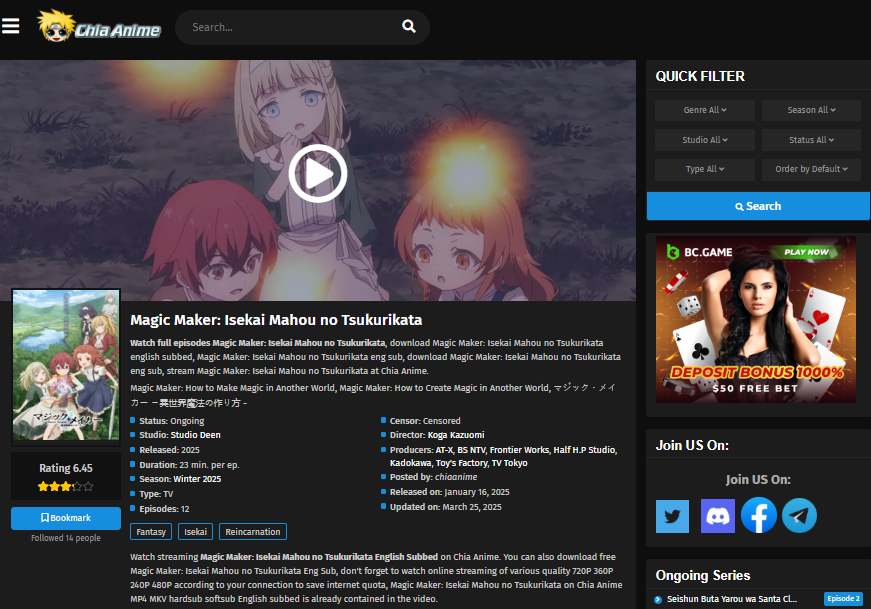Open the Telegram social icon
The height and width of the screenshot is (609, 871).
799,516
